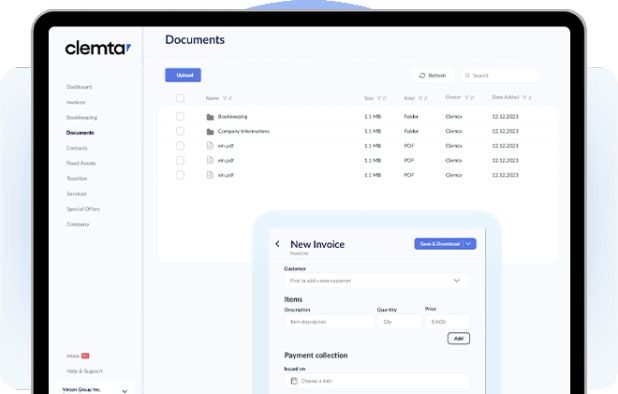Click the Payment collection heading

316,355
